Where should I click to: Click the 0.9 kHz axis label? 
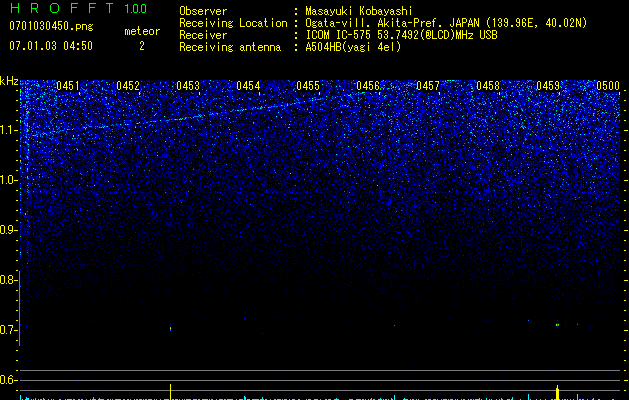point(8,230)
